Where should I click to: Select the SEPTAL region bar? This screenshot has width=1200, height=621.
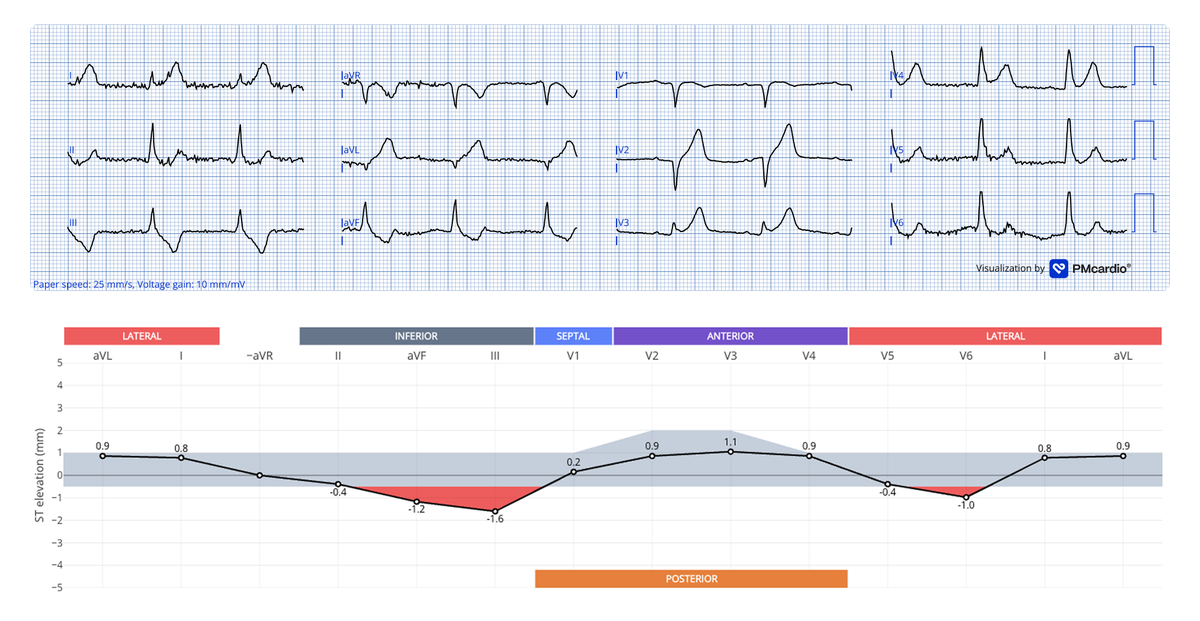point(573,336)
